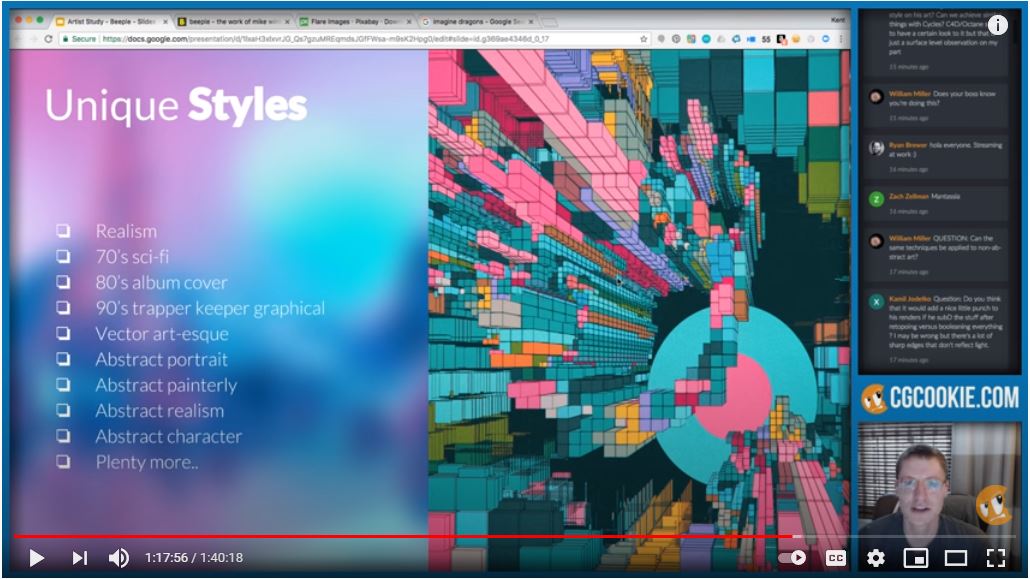Switch to the Artist Study - Beeple Slides tab
1030x579 pixels.
[x=111, y=22]
